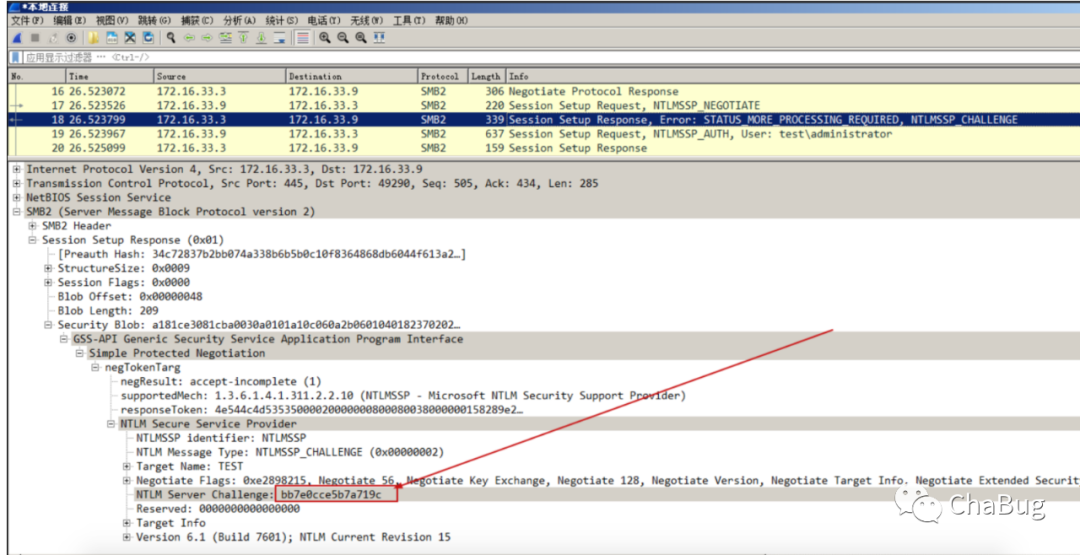Open the 捕获(C) menu
Screen dimensions: 1080x555
pos(198,21)
